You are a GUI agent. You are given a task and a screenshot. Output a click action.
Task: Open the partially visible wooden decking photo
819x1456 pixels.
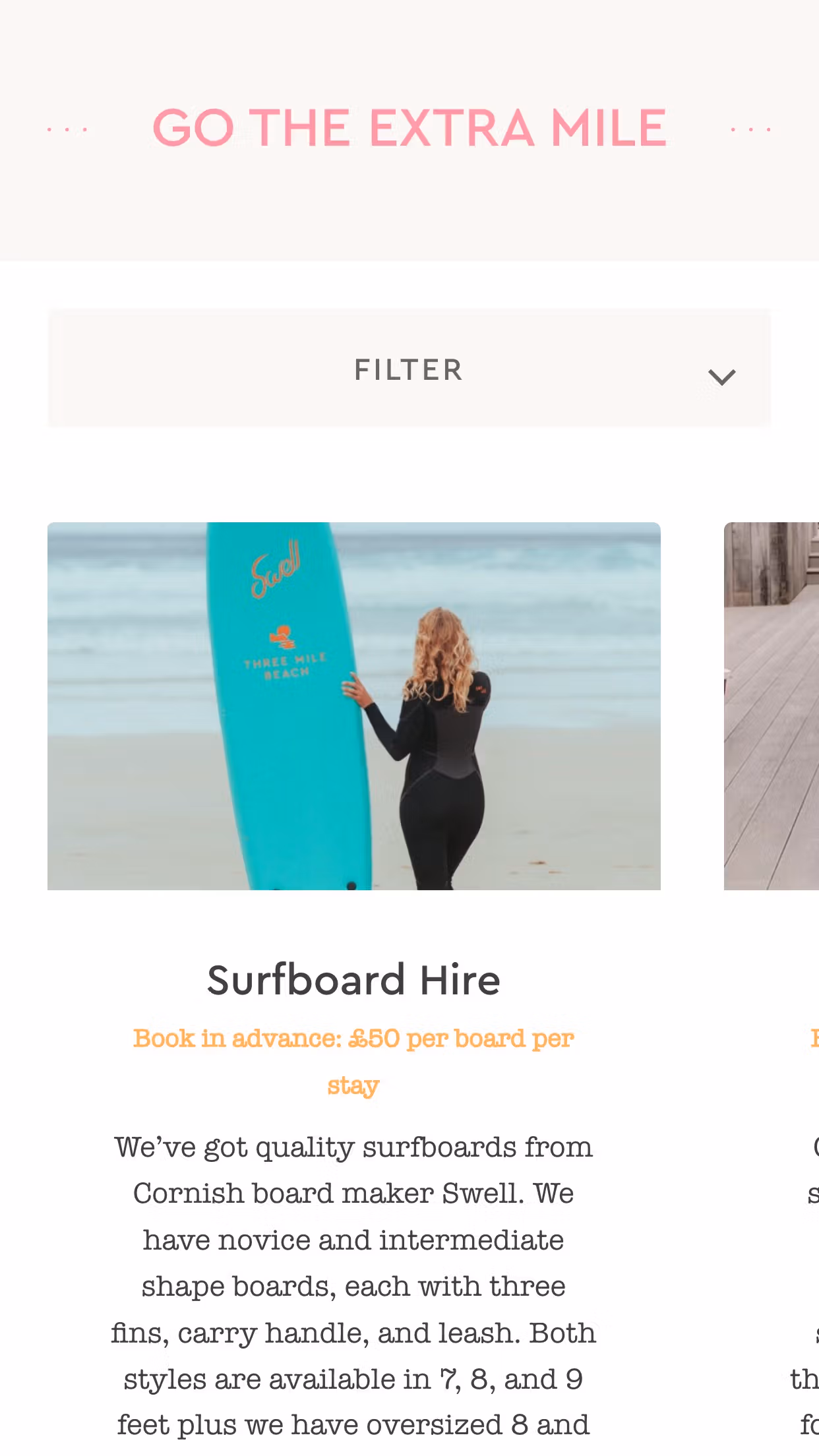[x=772, y=706]
